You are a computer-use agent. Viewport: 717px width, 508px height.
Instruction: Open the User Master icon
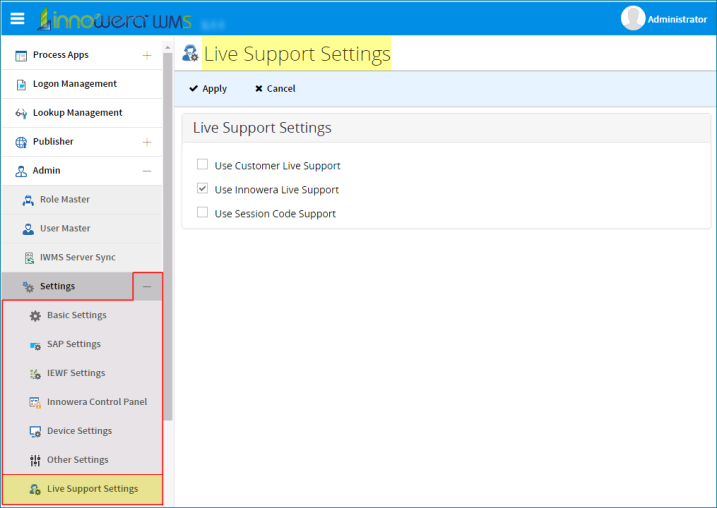28,229
